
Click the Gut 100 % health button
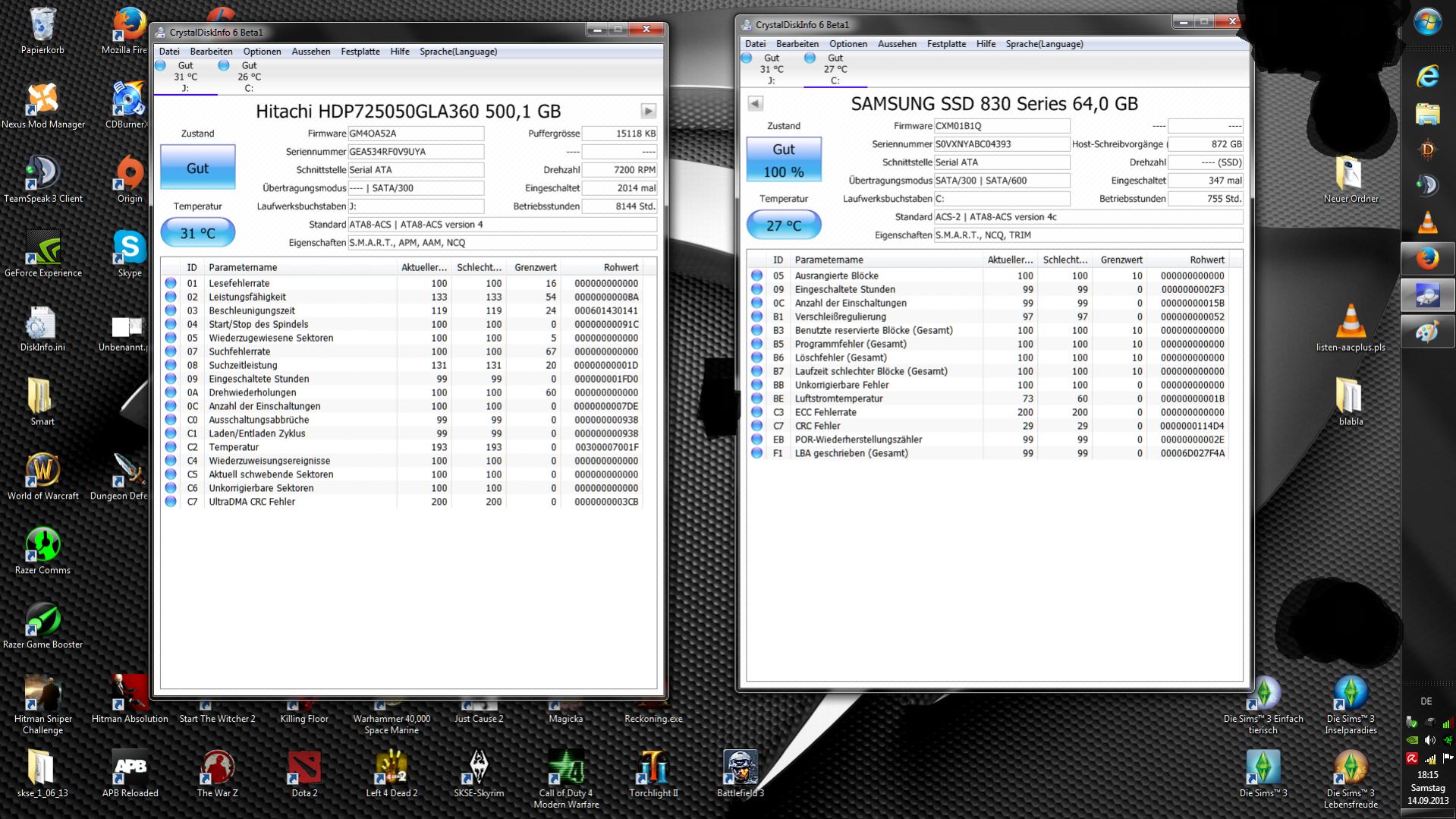783,159
